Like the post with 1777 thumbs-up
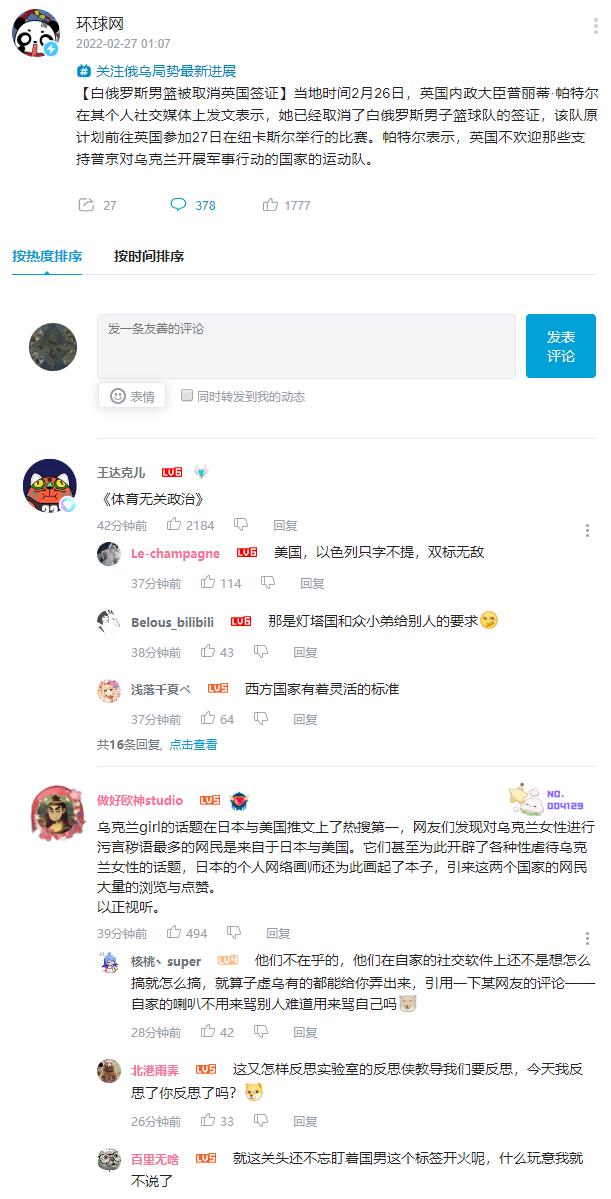Viewport: 611px width, 1199px height. click(x=270, y=204)
